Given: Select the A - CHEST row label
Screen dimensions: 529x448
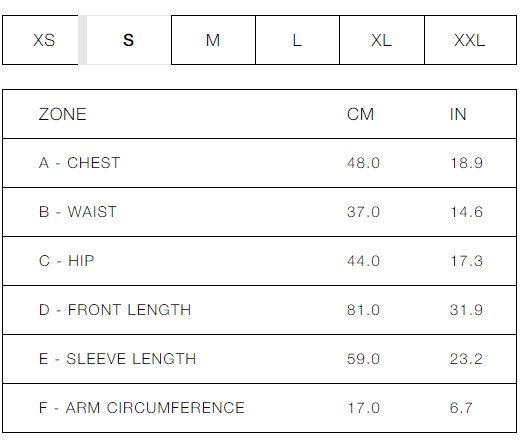Looking at the screenshot, I should tap(79, 163).
